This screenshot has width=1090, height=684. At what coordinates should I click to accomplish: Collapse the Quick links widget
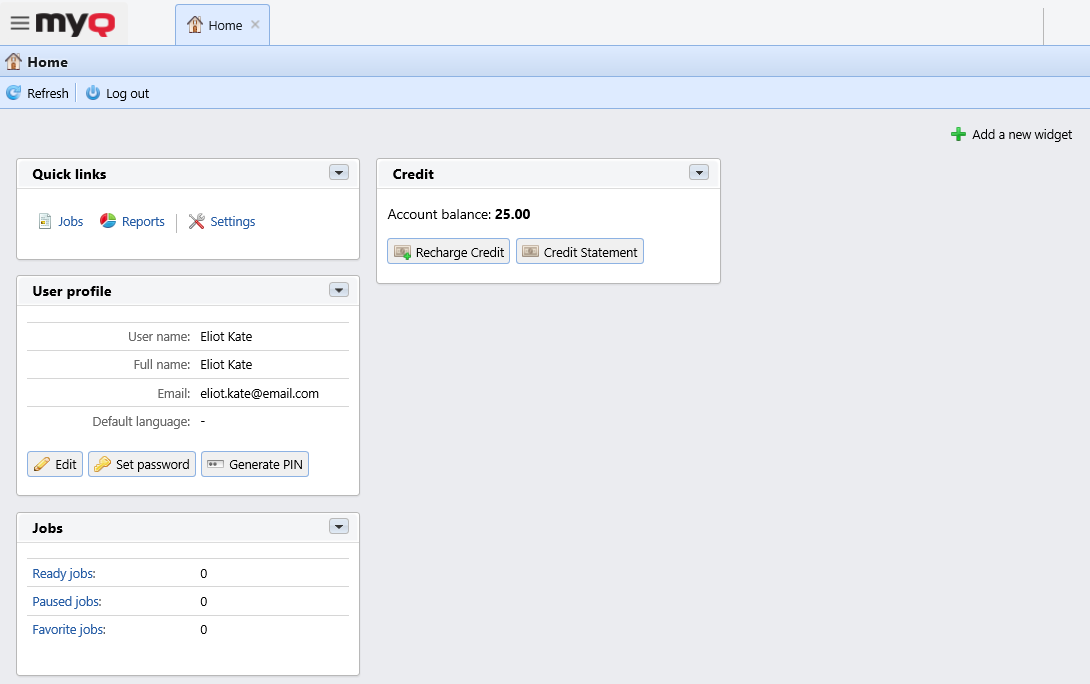[x=339, y=172]
